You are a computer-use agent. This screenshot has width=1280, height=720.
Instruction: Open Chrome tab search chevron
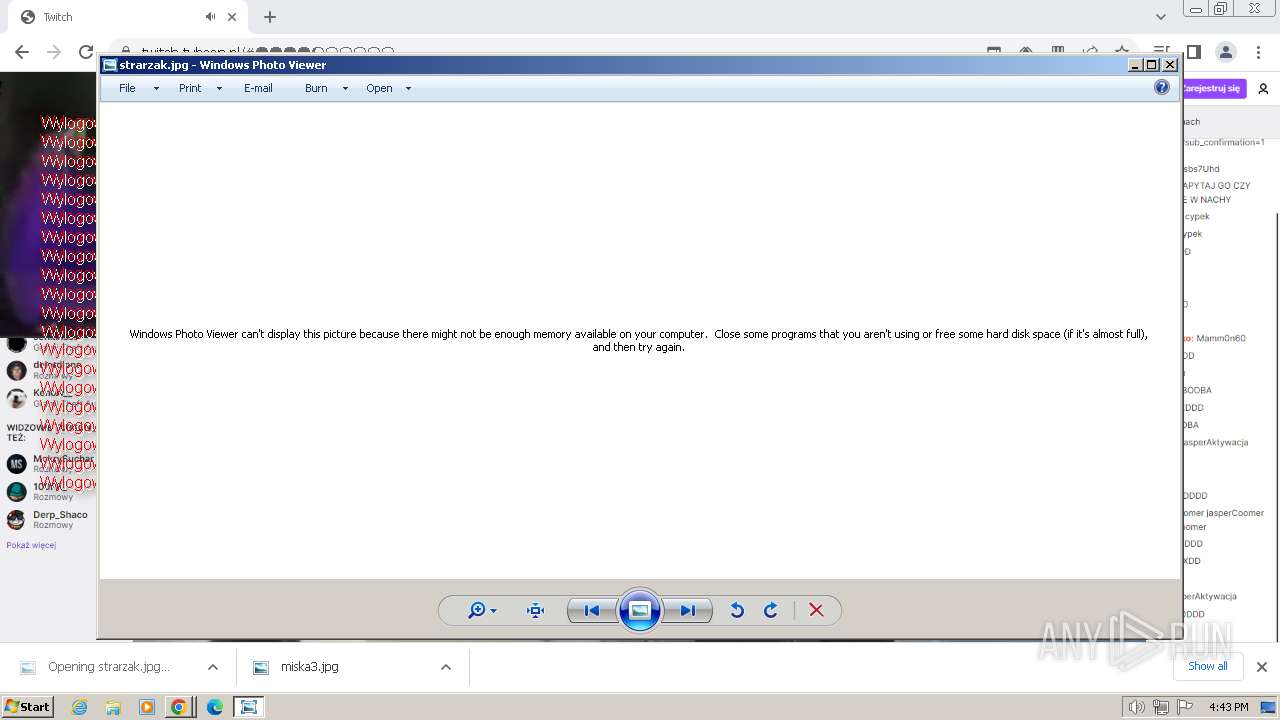click(x=1160, y=17)
